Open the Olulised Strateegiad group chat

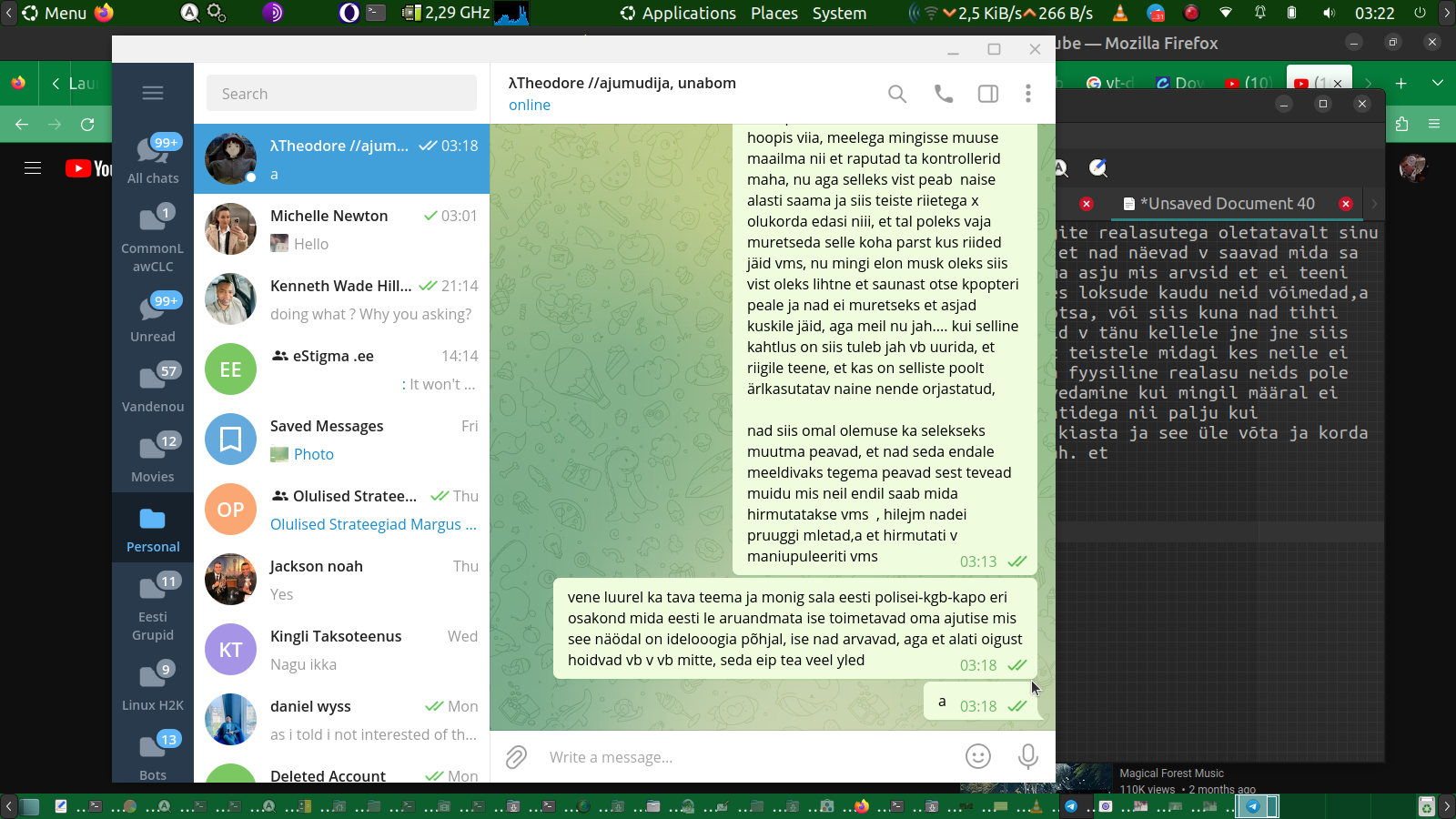[x=341, y=510]
